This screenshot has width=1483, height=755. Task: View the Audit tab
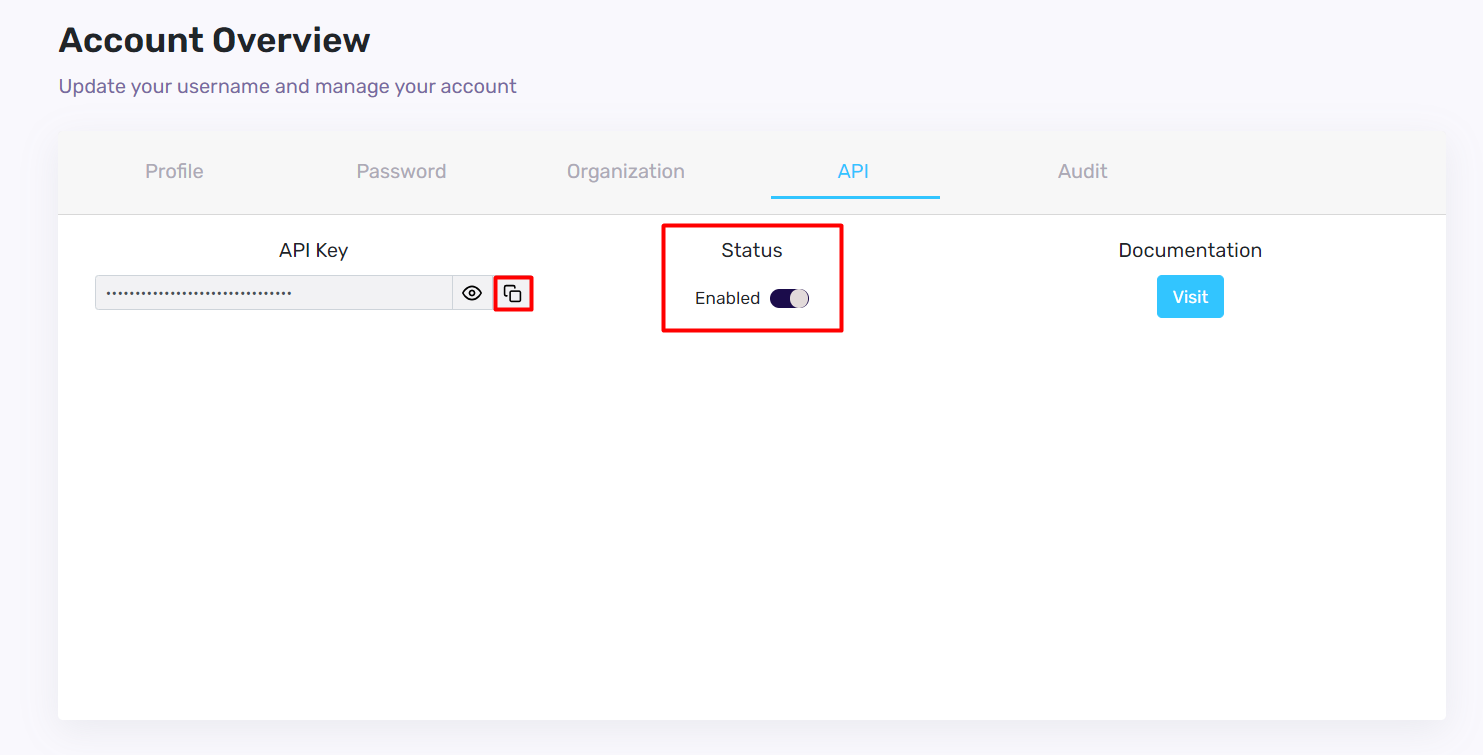pyautogui.click(x=1082, y=171)
